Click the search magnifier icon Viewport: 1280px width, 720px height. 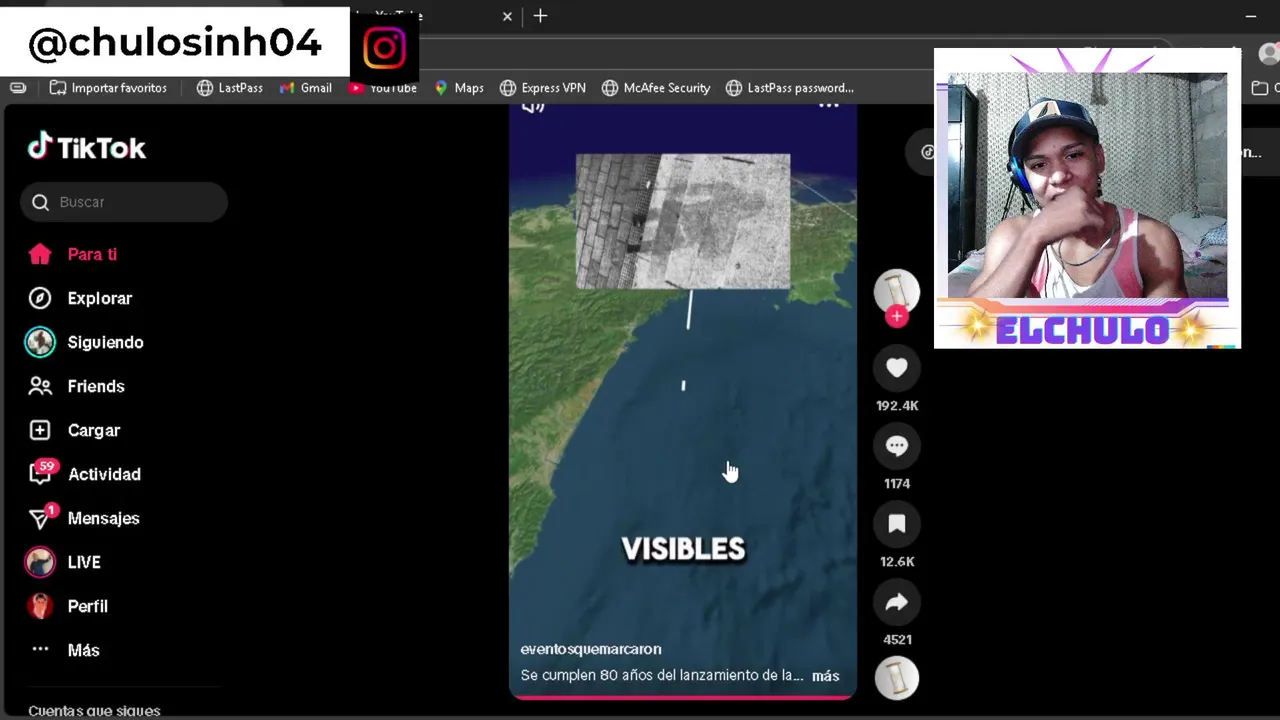click(40, 203)
